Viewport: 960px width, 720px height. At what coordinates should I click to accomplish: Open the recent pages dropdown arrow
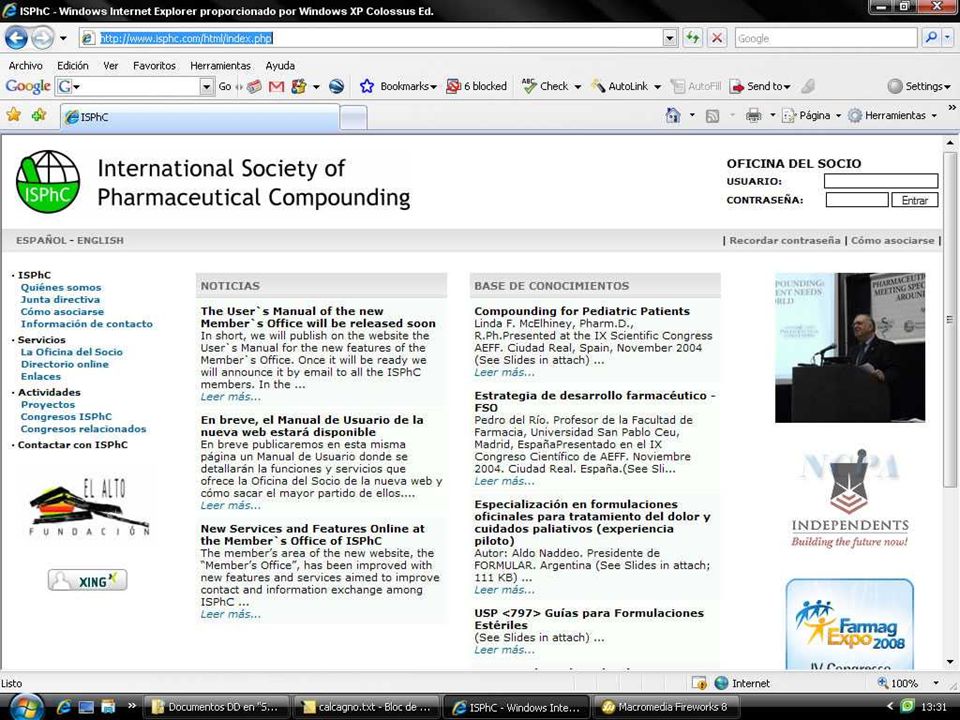63,38
